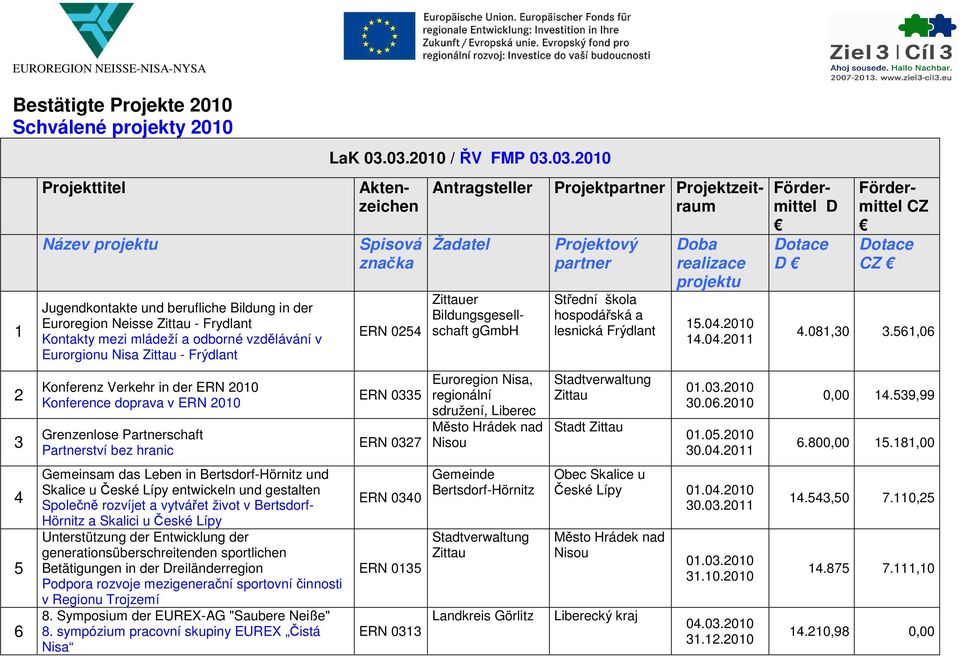Click end date '30.06.2010' in row 2

tap(719, 403)
